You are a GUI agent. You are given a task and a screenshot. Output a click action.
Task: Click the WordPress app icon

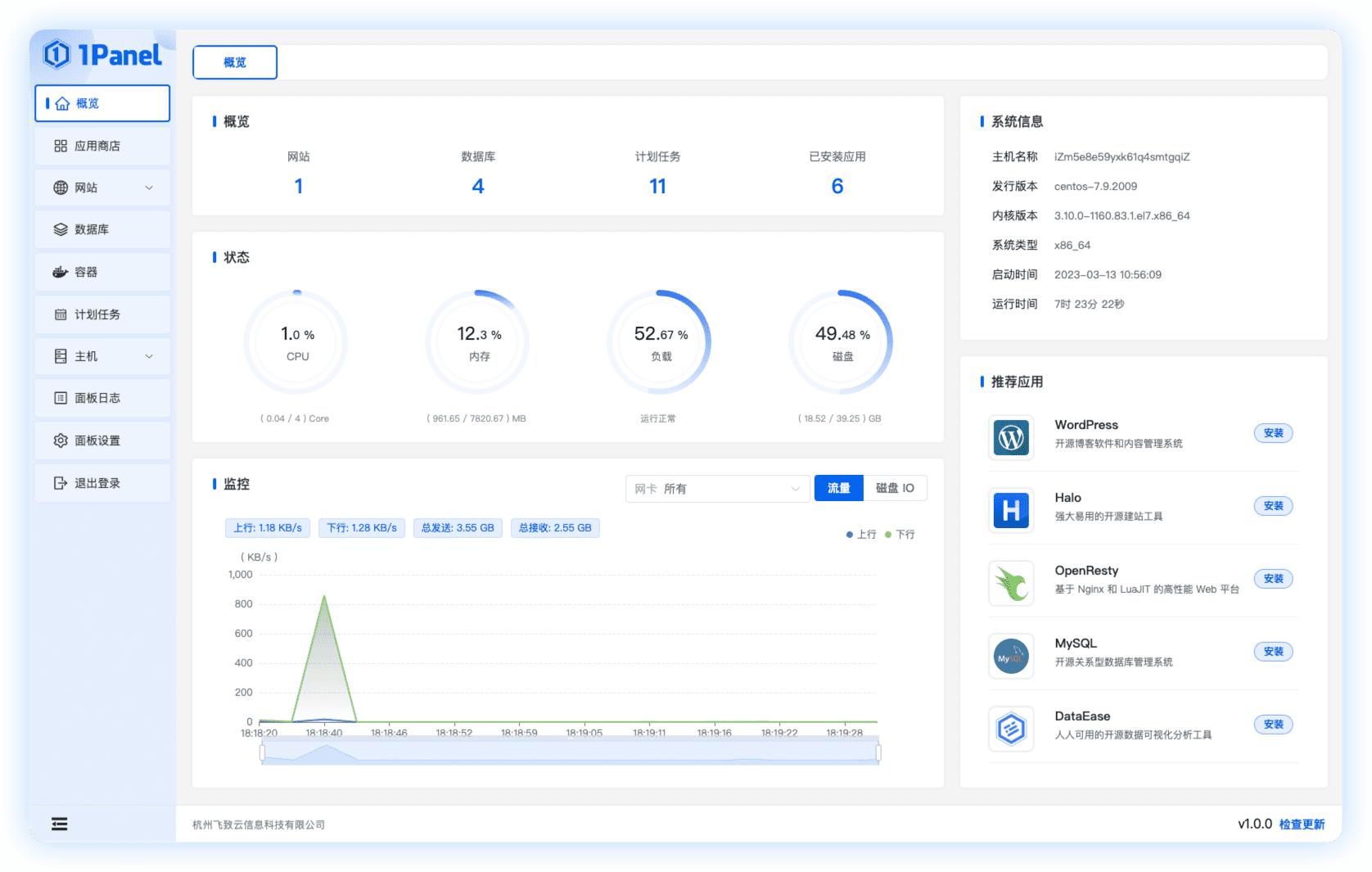[x=1011, y=438]
